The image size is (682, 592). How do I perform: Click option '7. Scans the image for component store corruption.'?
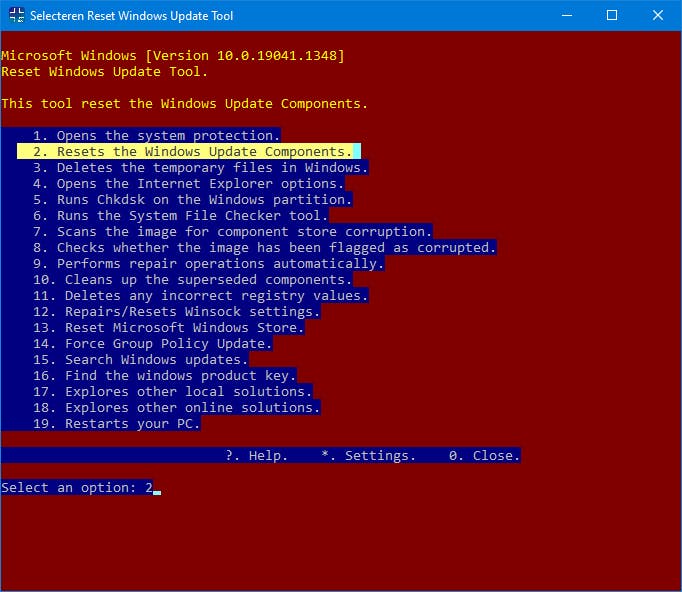[232, 232]
